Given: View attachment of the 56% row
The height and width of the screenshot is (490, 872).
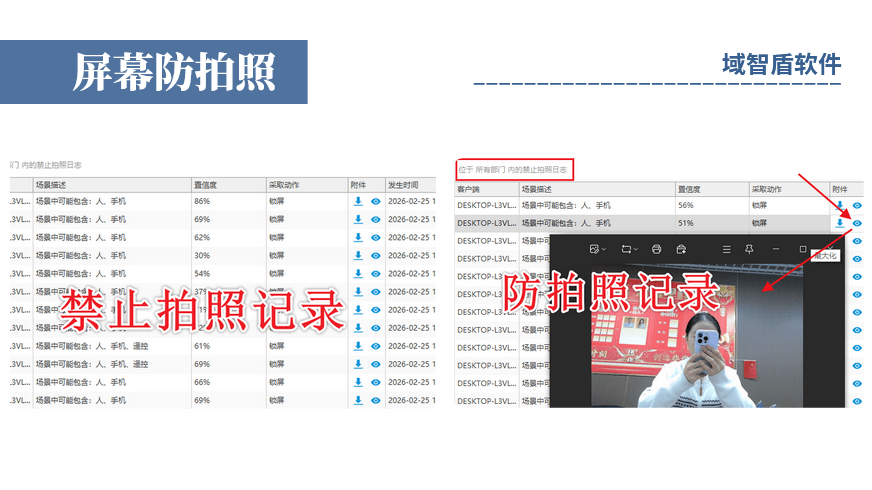Looking at the screenshot, I should coord(857,205).
